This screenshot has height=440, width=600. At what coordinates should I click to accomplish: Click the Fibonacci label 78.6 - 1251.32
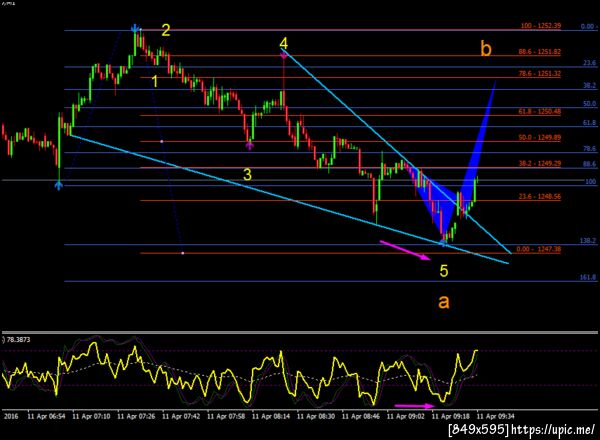tap(540, 73)
